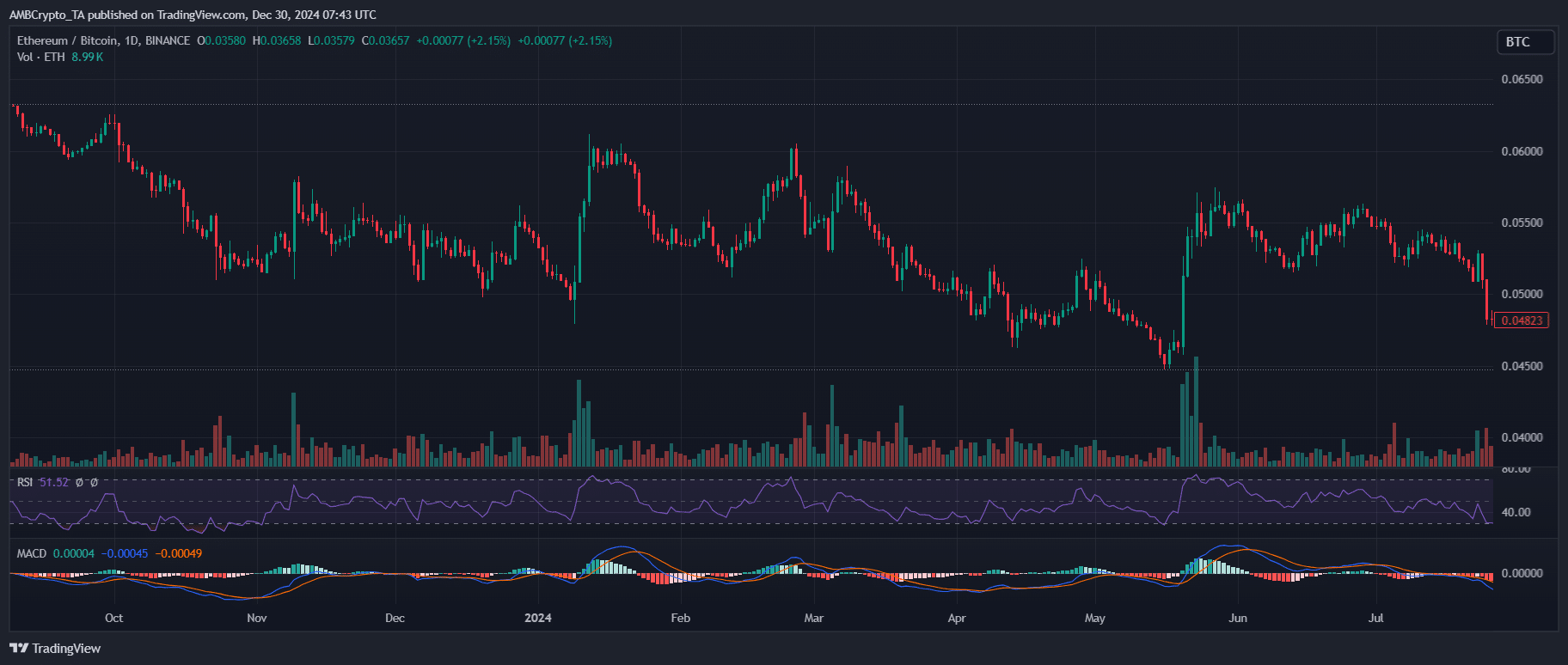Click the first ø symbol beside RSI

(x=79, y=483)
